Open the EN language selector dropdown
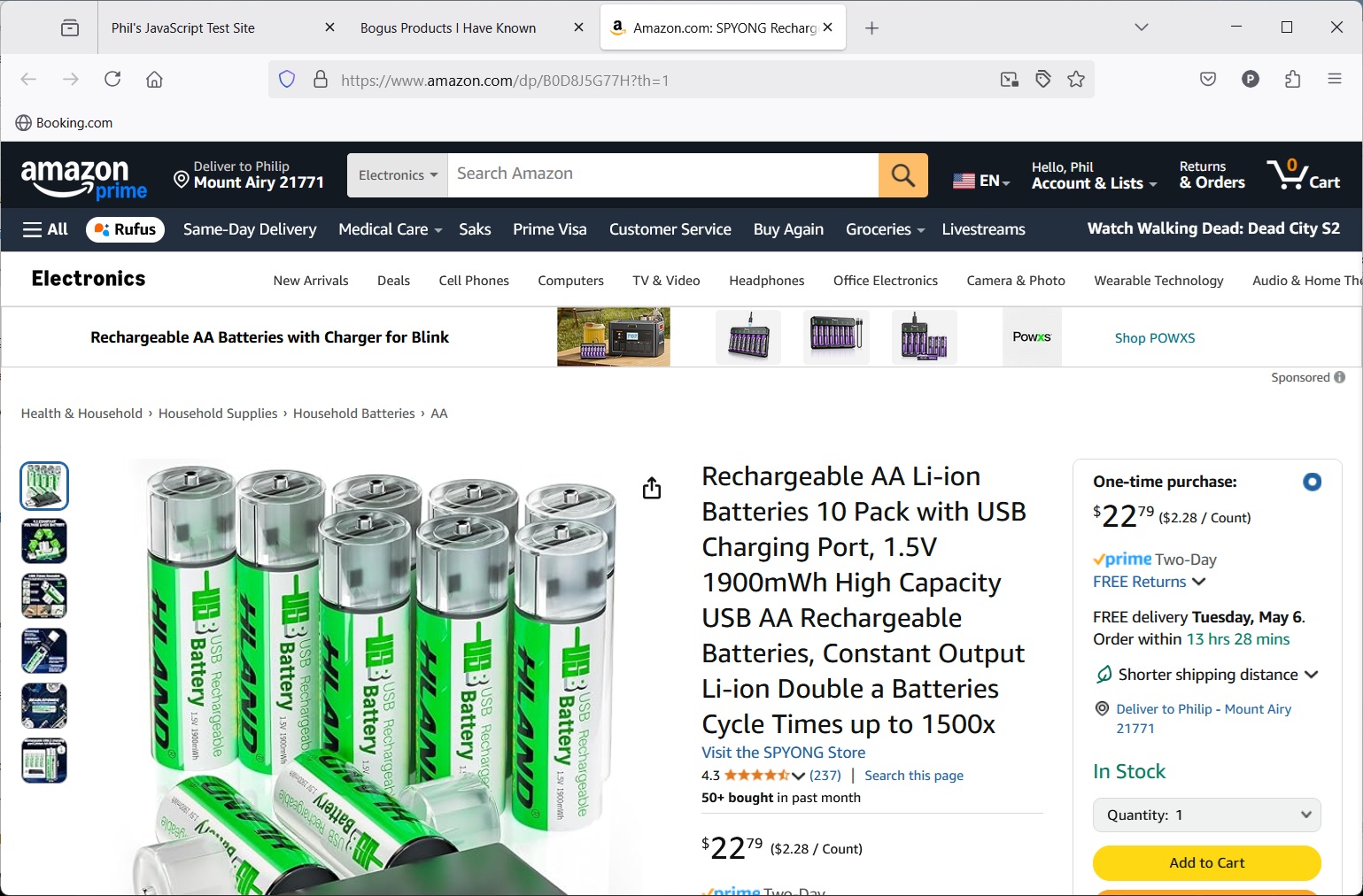The image size is (1363, 896). click(x=981, y=181)
